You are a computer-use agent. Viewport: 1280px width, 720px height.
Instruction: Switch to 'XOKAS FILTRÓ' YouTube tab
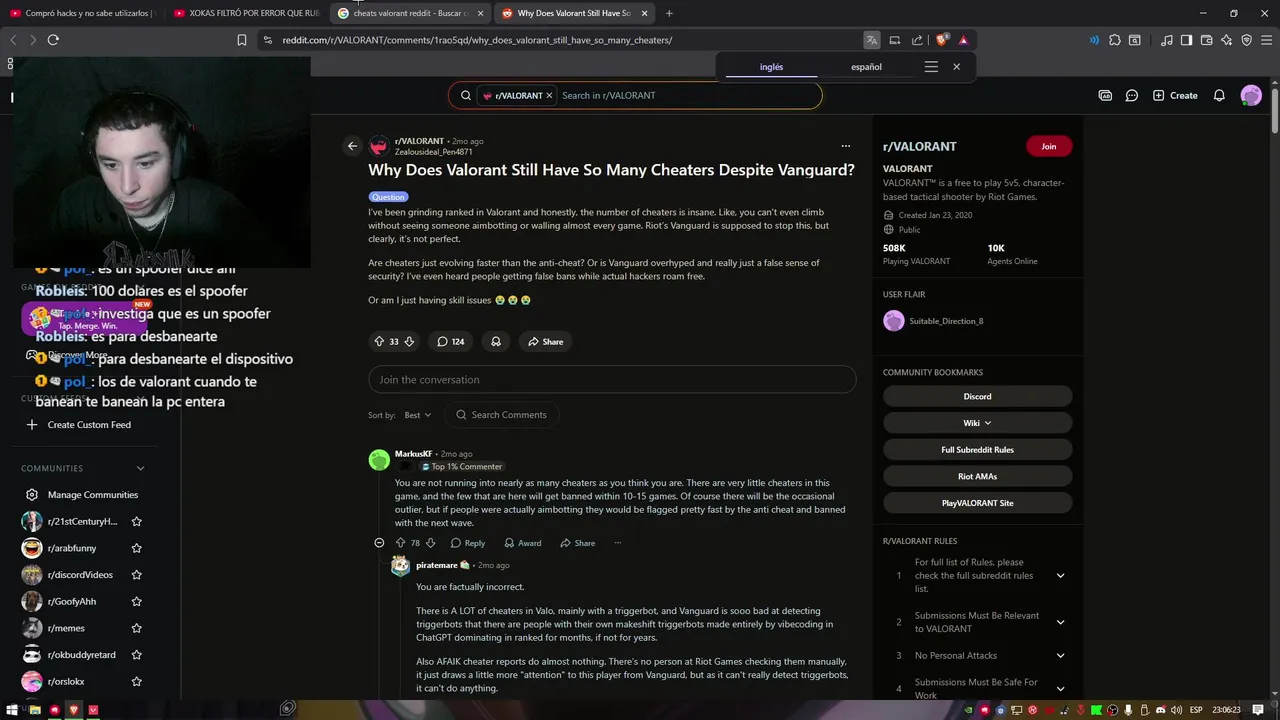[246, 13]
